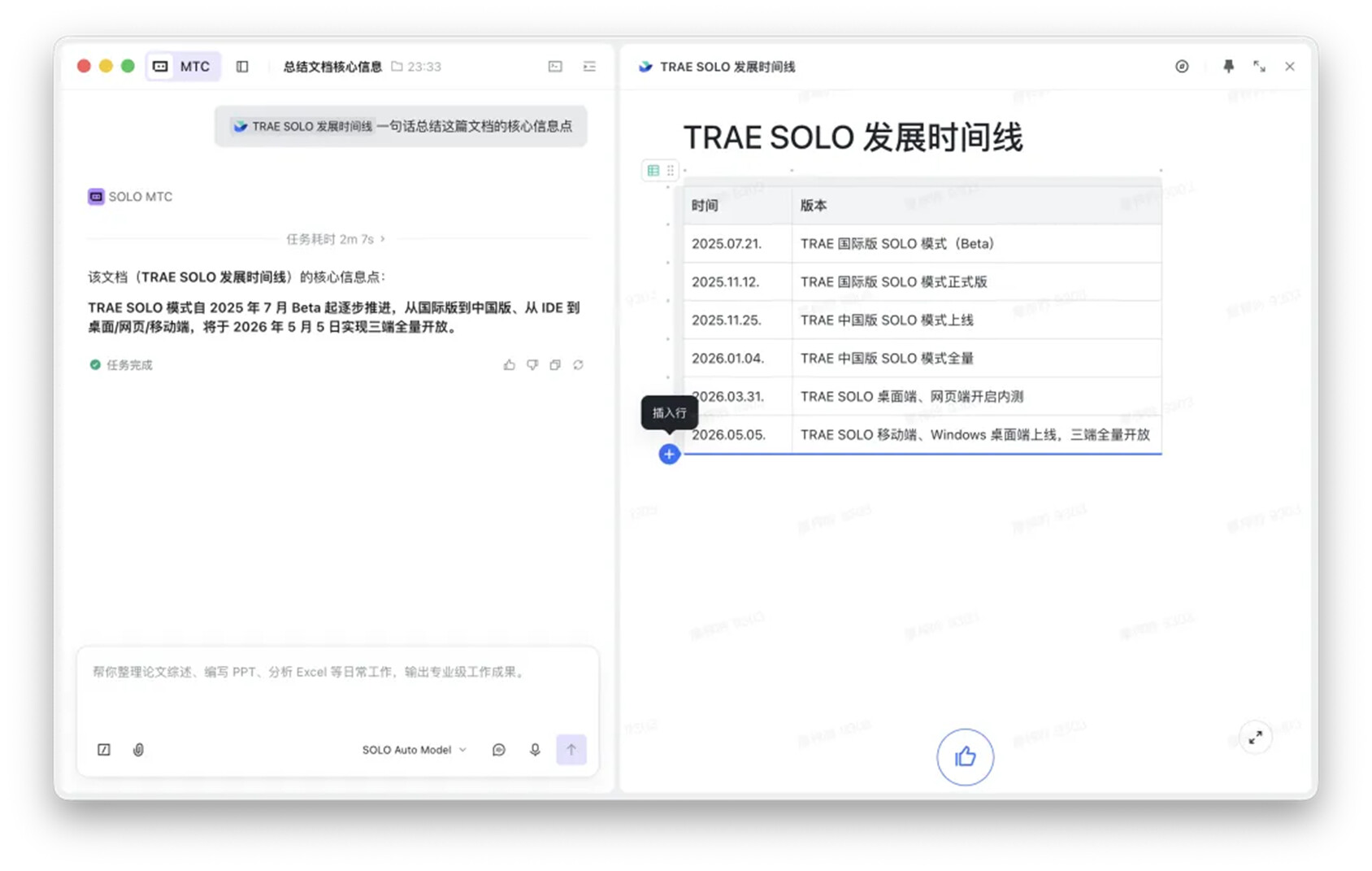Click the thumbs down feedback icon
Image resolution: width=1372 pixels, height=871 pixels.
(x=532, y=365)
